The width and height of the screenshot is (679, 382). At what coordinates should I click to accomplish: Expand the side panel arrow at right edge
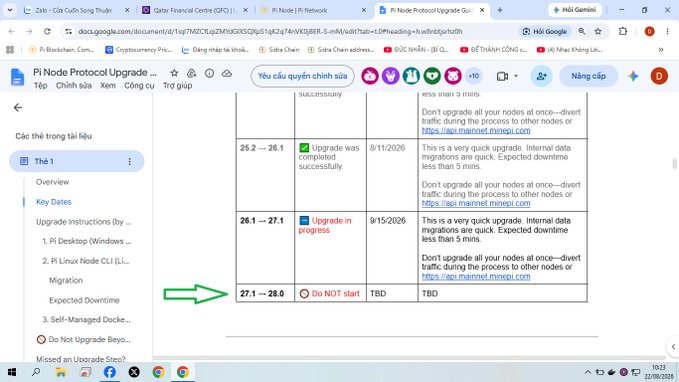(673, 346)
